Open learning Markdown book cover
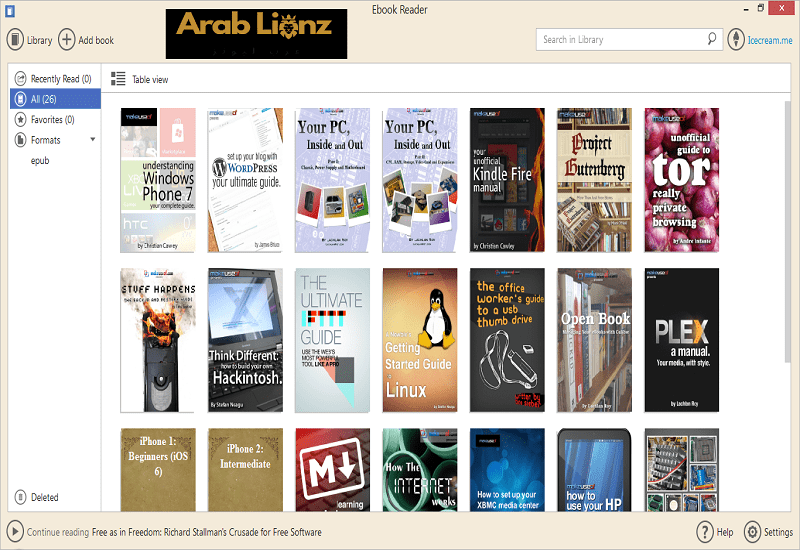 point(332,470)
